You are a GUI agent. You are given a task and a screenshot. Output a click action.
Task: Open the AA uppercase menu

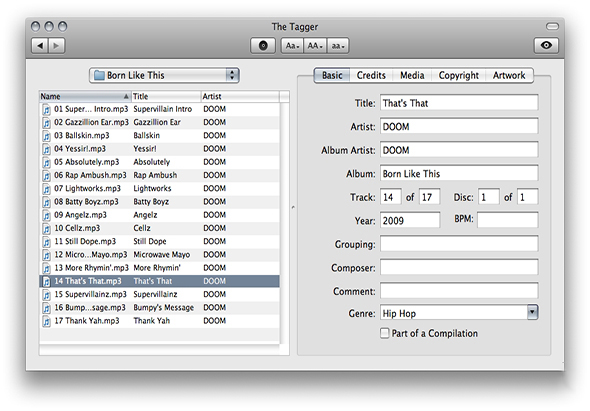pyautogui.click(x=315, y=46)
